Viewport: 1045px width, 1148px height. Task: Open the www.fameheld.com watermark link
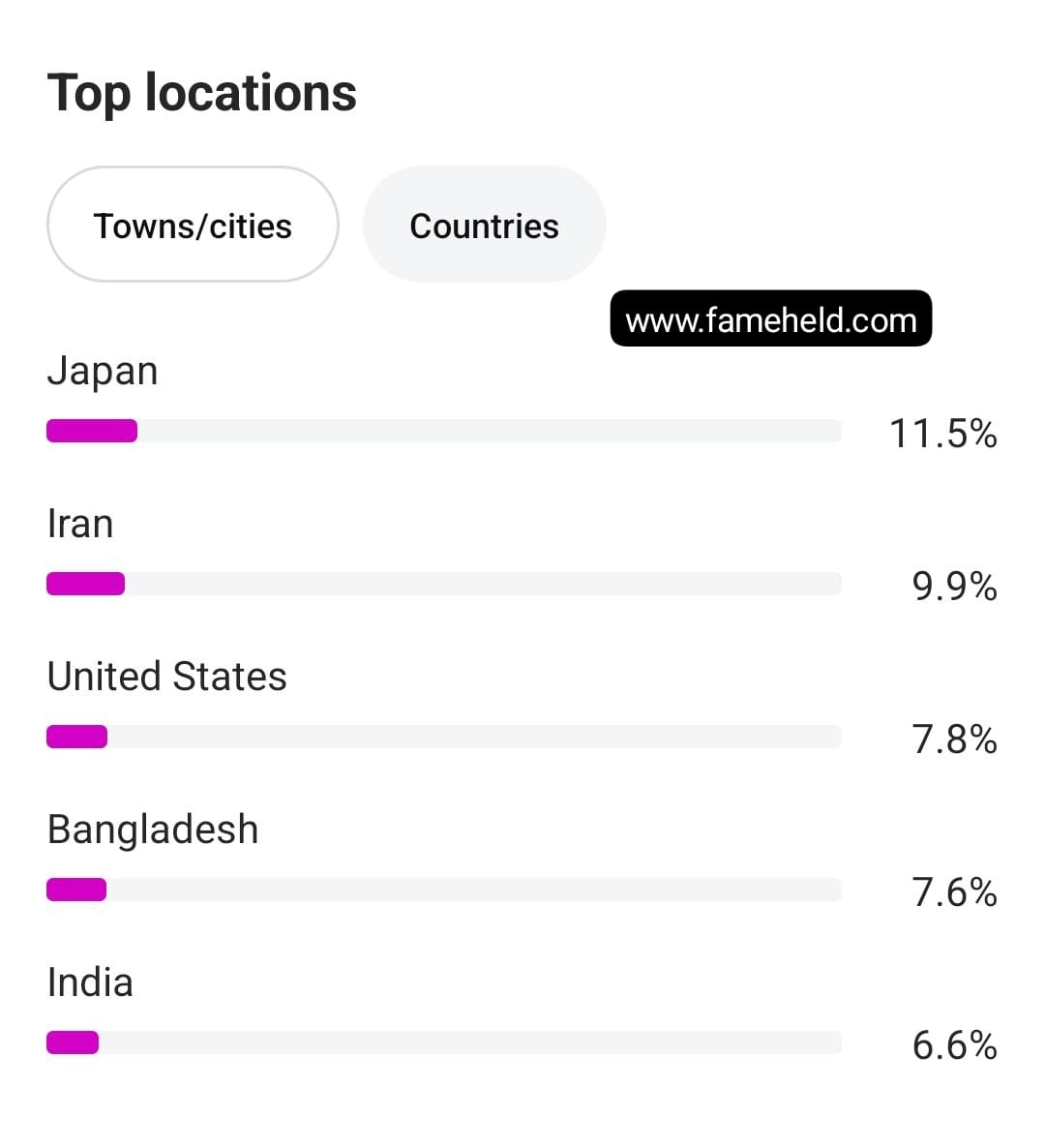pos(771,318)
